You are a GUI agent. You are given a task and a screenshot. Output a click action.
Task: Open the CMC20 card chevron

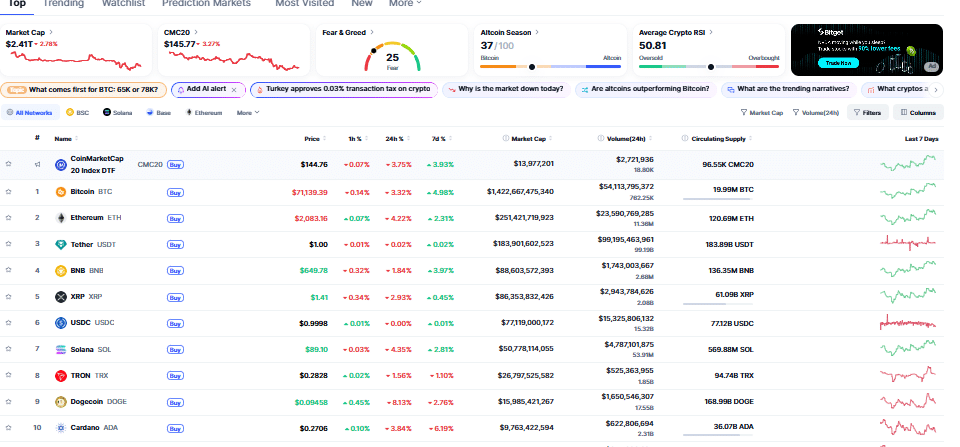tap(196, 32)
